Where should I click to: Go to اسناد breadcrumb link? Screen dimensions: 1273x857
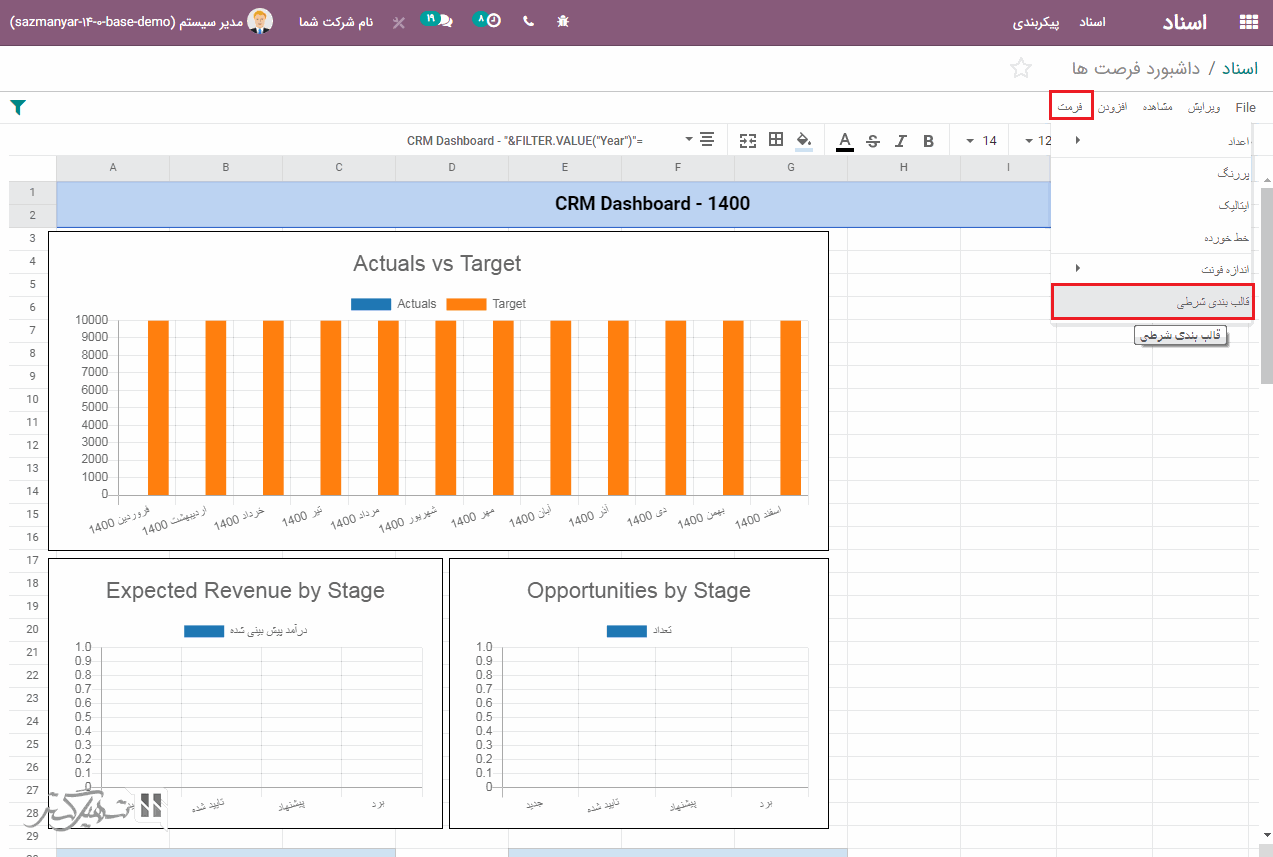1238,68
